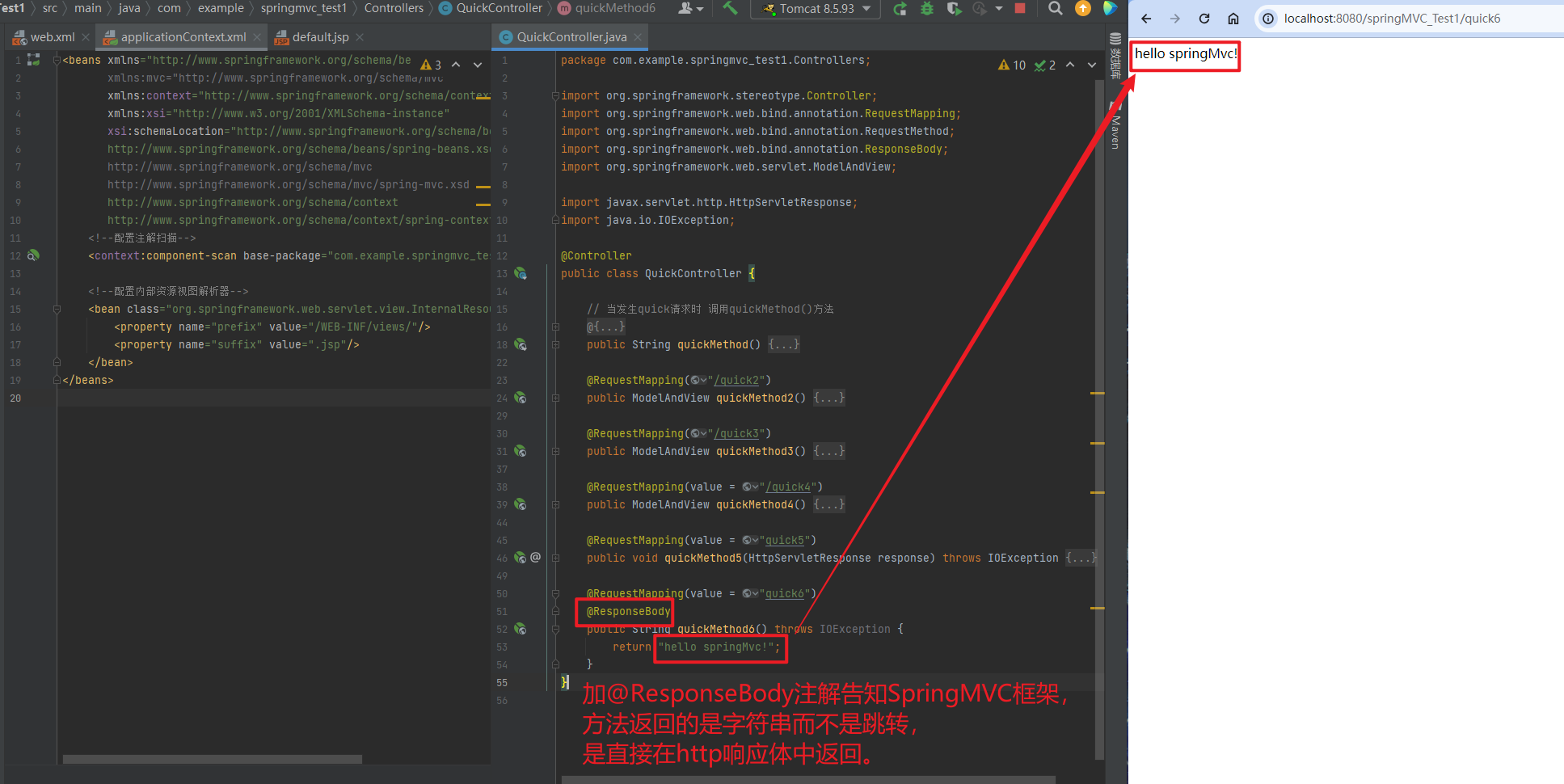Close the applicationContext.xml tab

257,37
